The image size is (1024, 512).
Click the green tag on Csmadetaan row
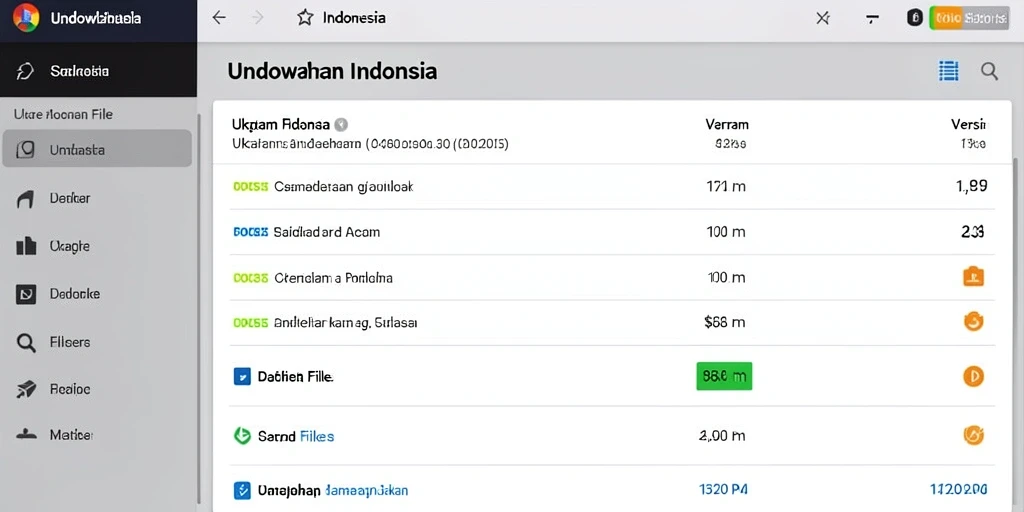click(250, 187)
